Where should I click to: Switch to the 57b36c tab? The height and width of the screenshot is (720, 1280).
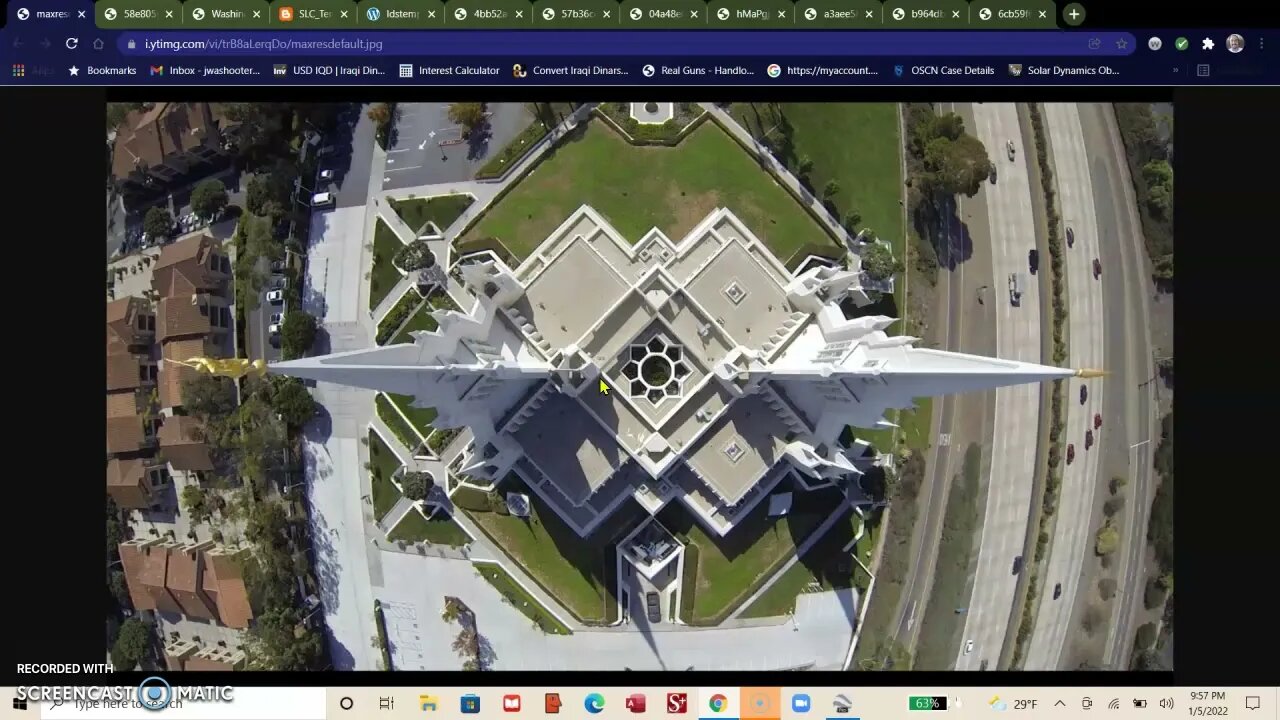575,14
